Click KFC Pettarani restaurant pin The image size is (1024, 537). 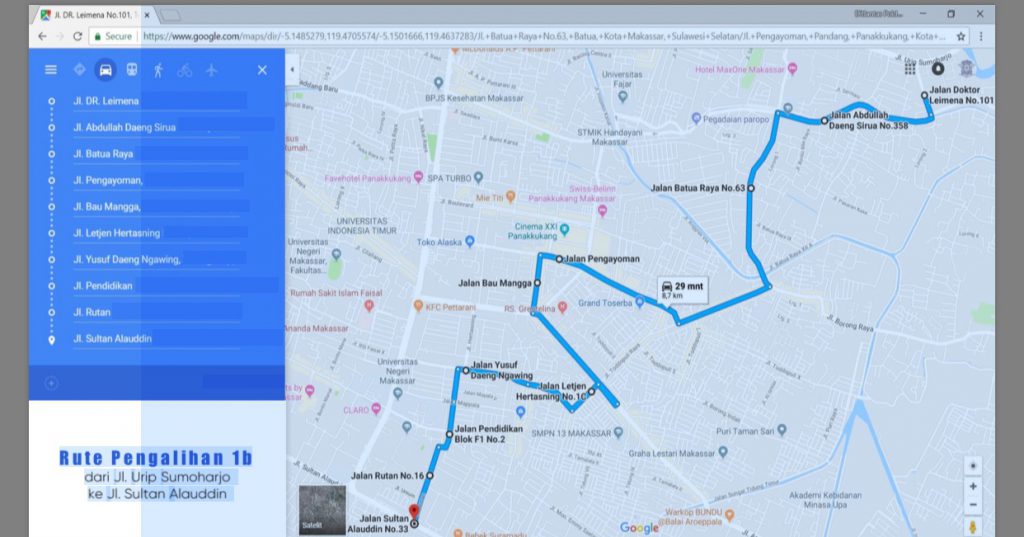pos(418,305)
